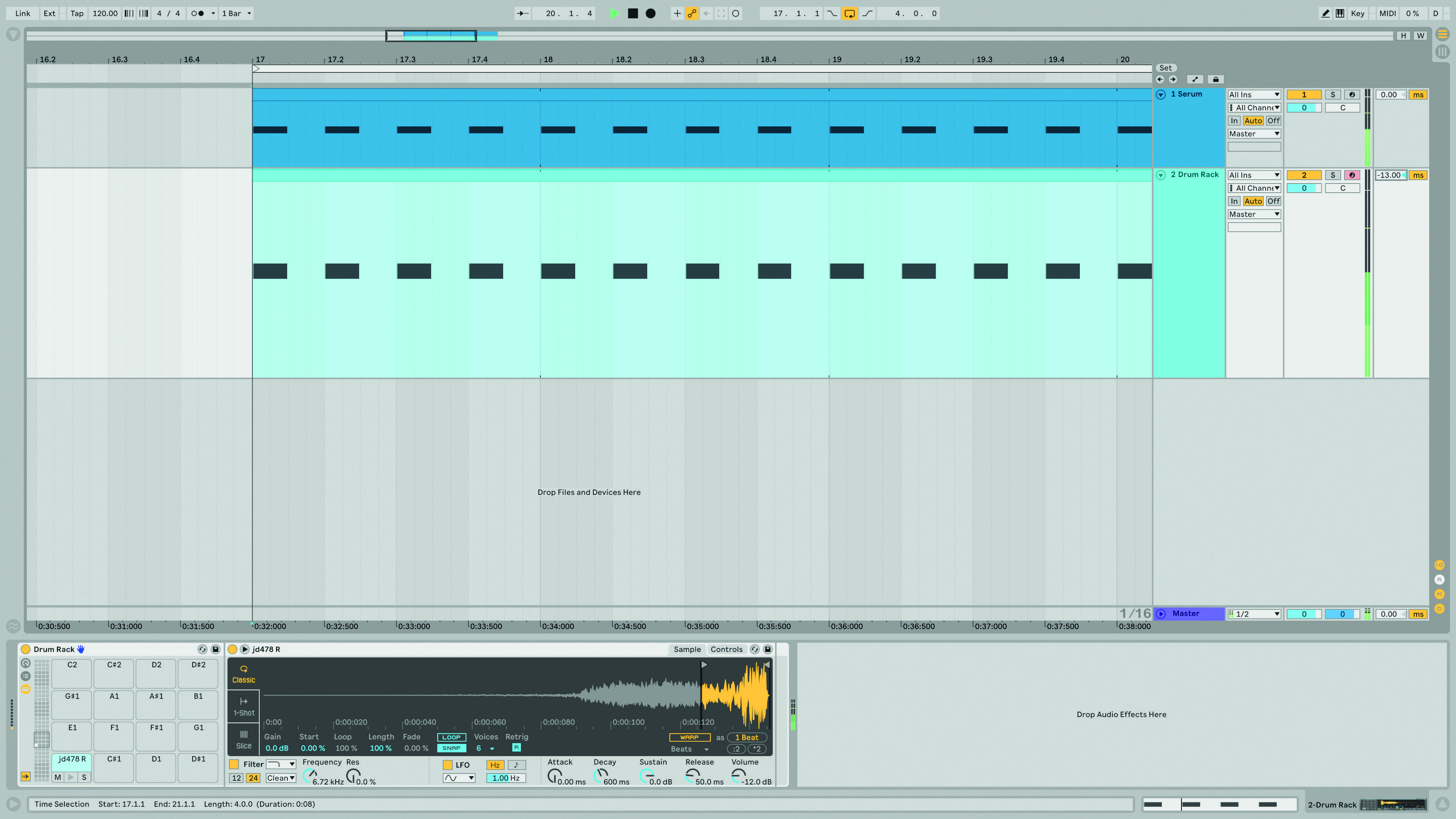Enable the Automation Arm link icon
The width and height of the screenshot is (1456, 819).
[x=692, y=14]
